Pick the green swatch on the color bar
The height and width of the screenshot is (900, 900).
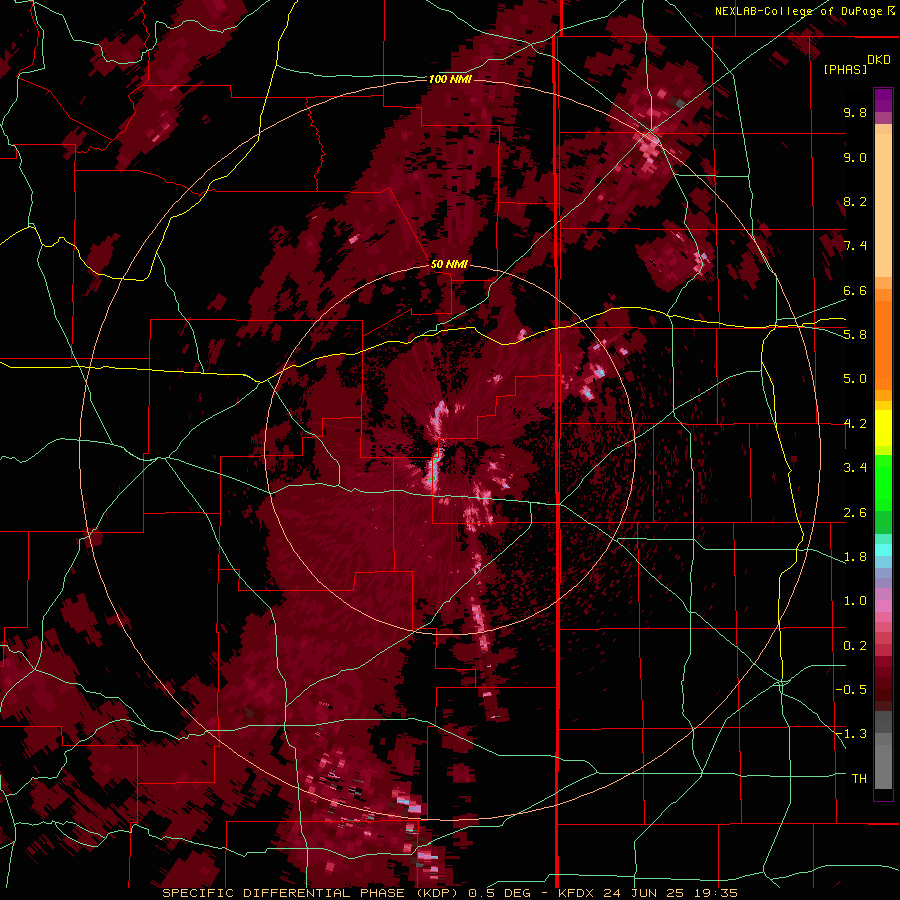point(883,482)
